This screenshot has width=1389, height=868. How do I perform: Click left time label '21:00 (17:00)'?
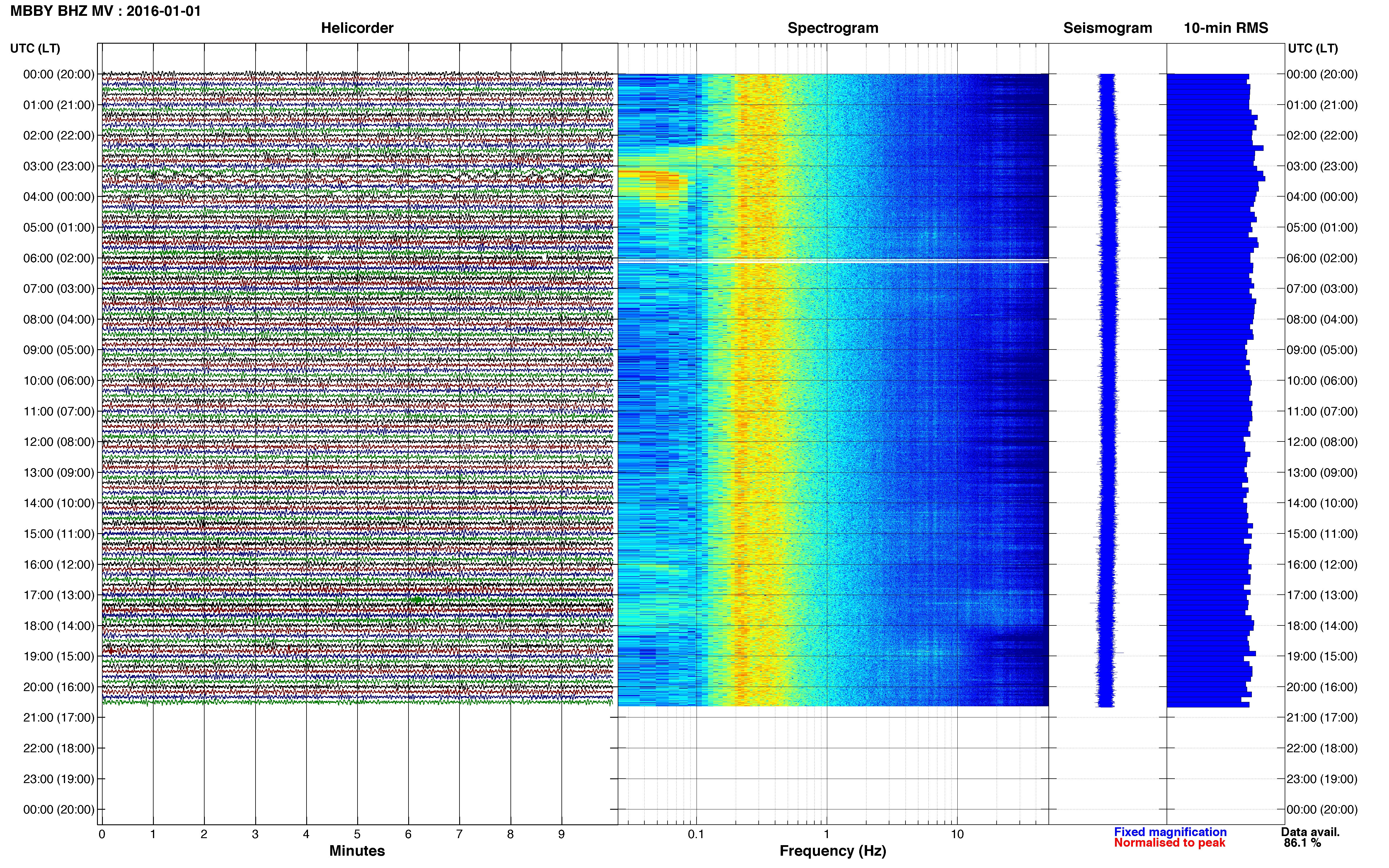pyautogui.click(x=59, y=718)
